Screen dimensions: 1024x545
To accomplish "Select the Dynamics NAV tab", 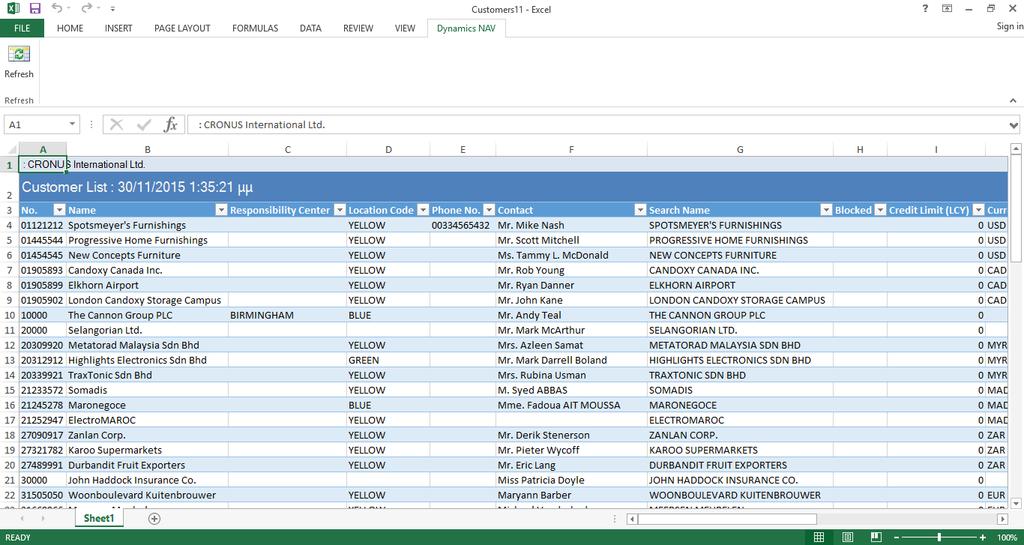I will pyautogui.click(x=466, y=28).
